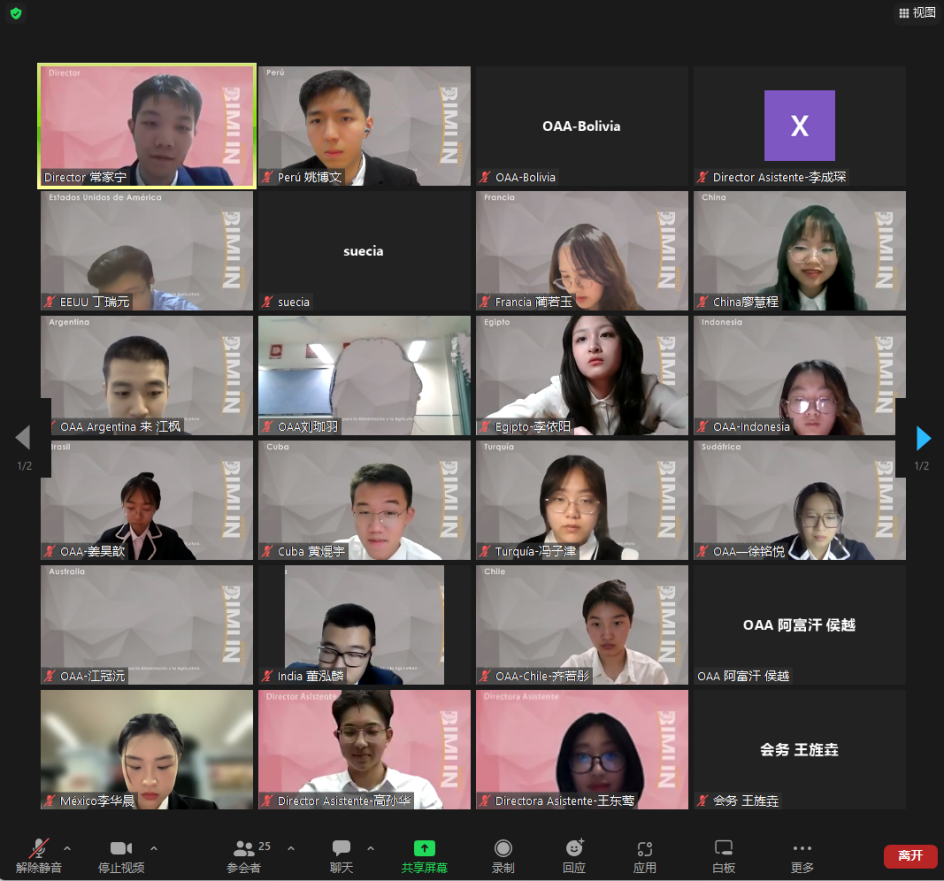Click the green Share Screen icon
944x881 pixels.
(424, 849)
